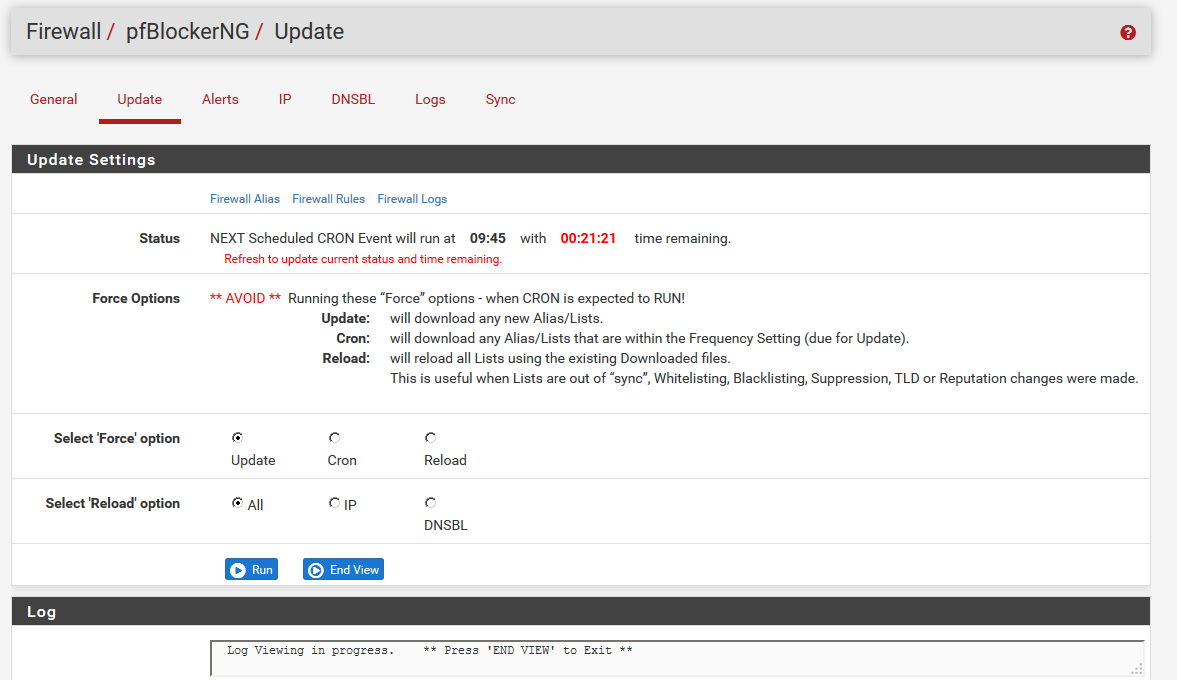1177x680 pixels.
Task: Open the Firewall Logs link
Action: tap(412, 199)
